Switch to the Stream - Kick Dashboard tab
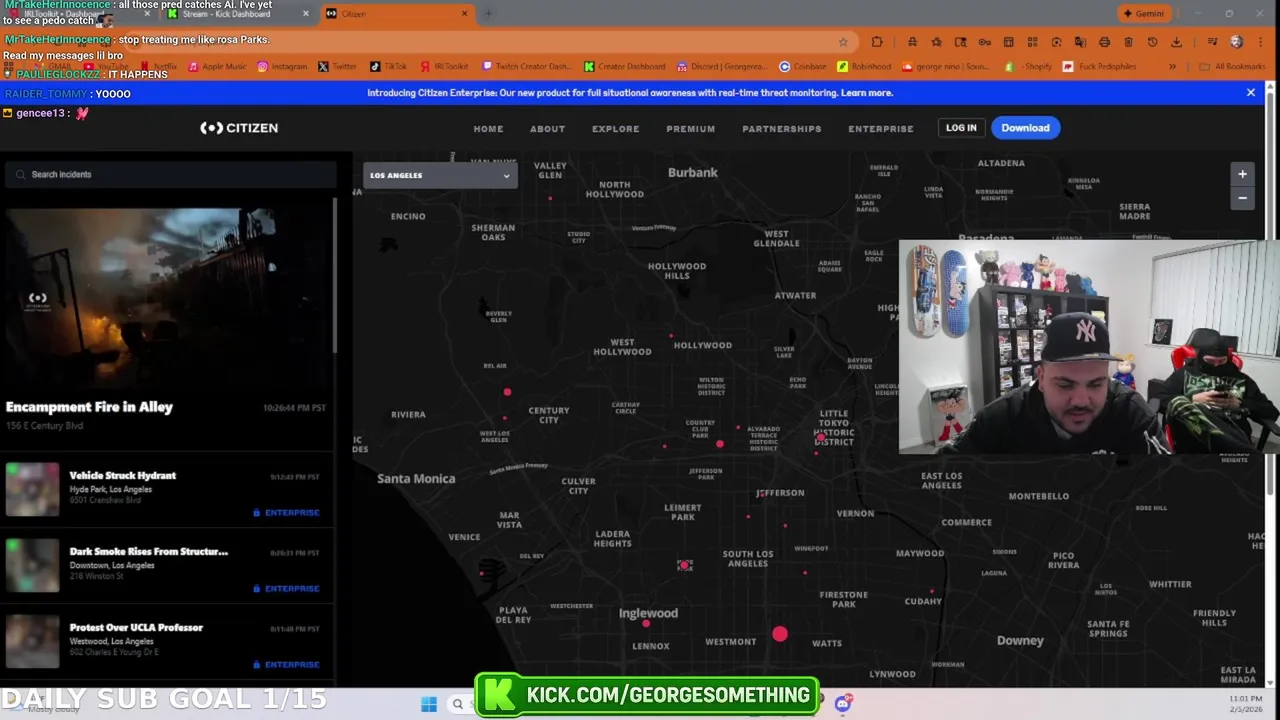 (236, 14)
